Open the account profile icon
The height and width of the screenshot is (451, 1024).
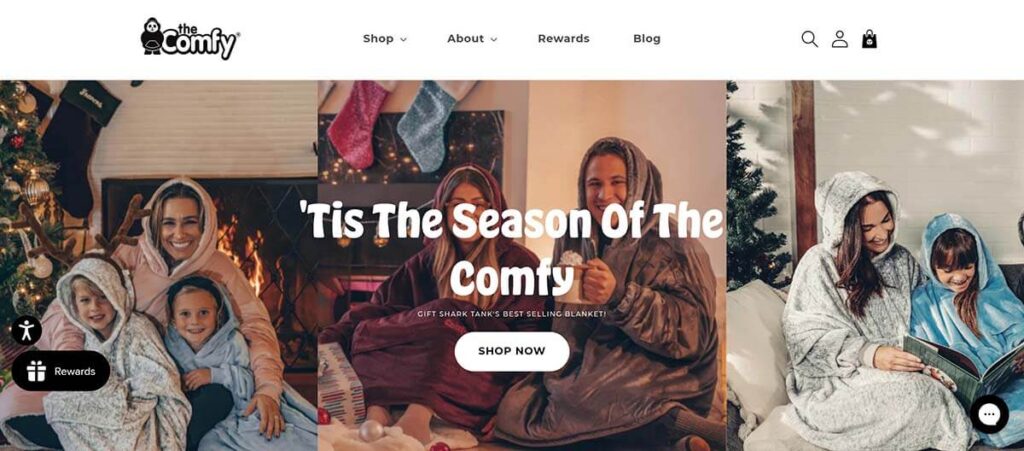point(839,39)
